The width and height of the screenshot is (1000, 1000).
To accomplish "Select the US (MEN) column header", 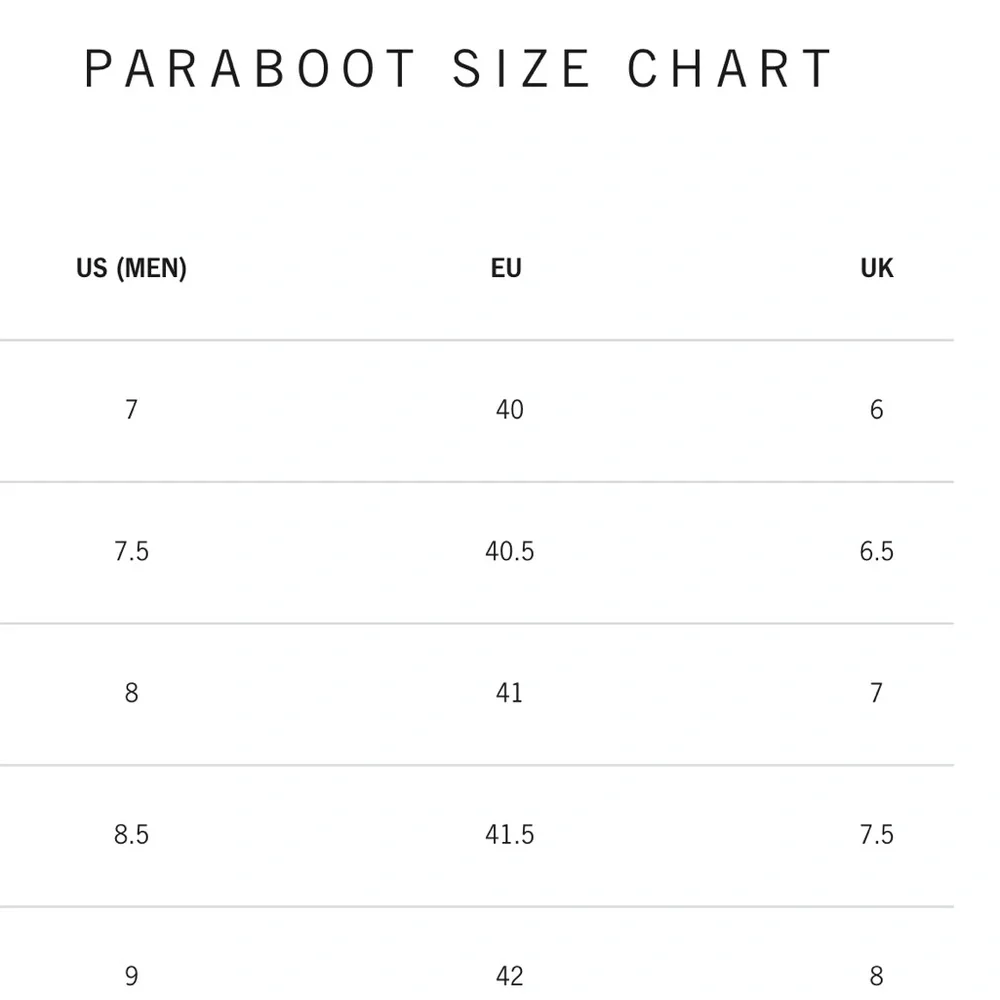I will [131, 268].
